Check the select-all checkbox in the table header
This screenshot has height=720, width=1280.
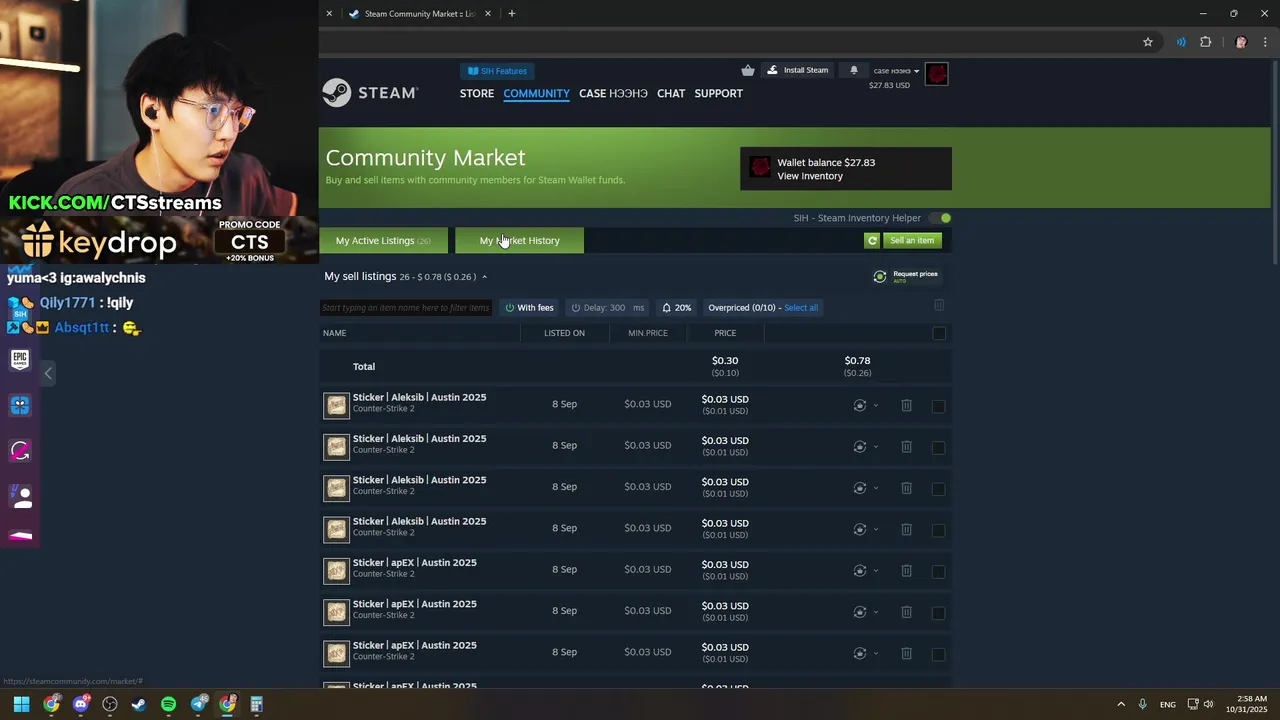[x=938, y=334]
